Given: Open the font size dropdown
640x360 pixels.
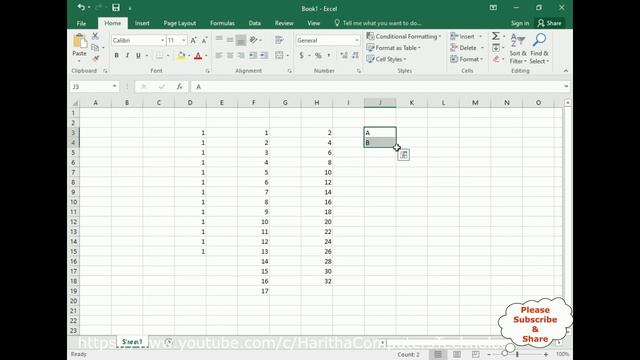Looking at the screenshot, I should tap(184, 40).
